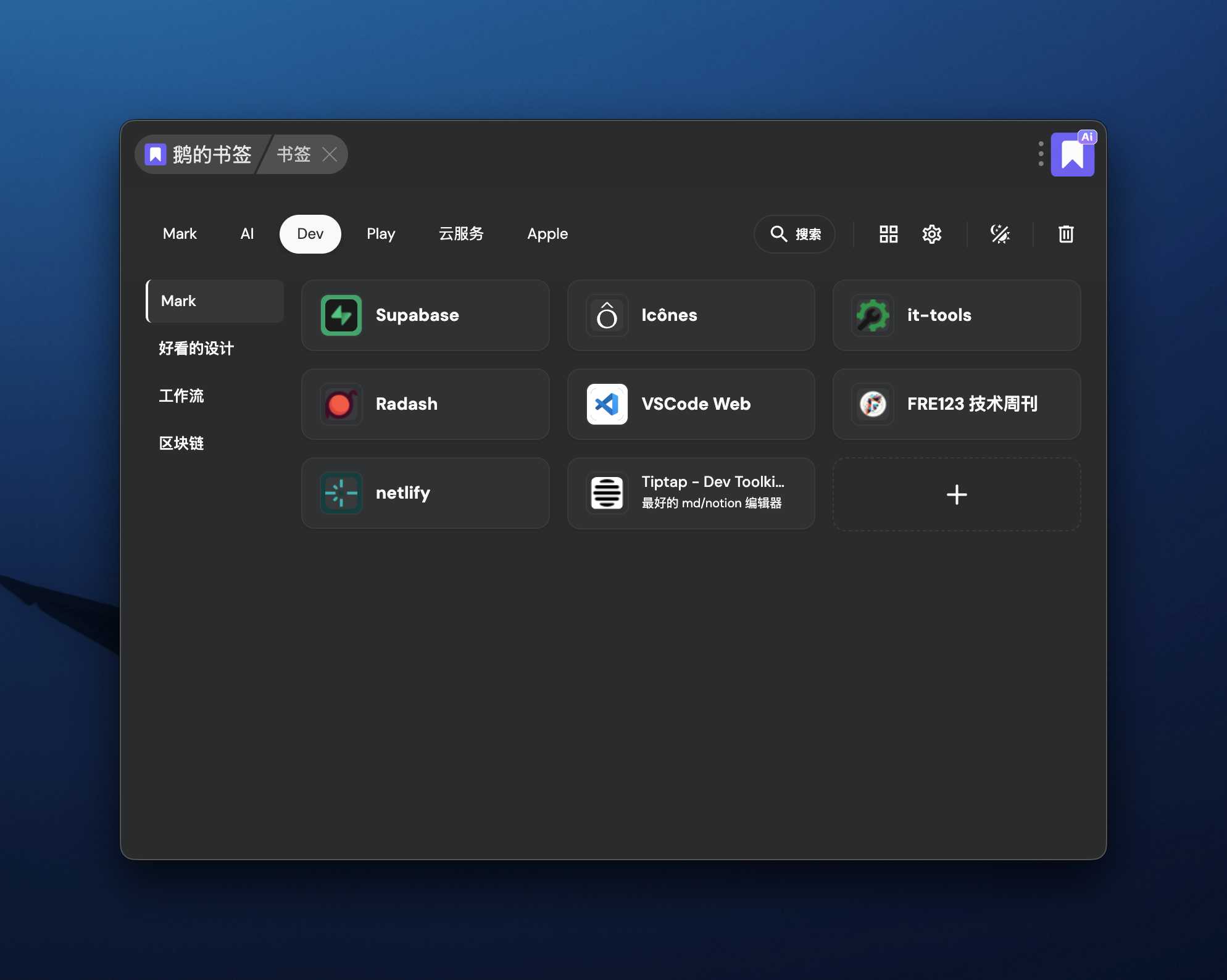The width and height of the screenshot is (1227, 980).
Task: Add a new bookmark with plus card
Action: [956, 494]
